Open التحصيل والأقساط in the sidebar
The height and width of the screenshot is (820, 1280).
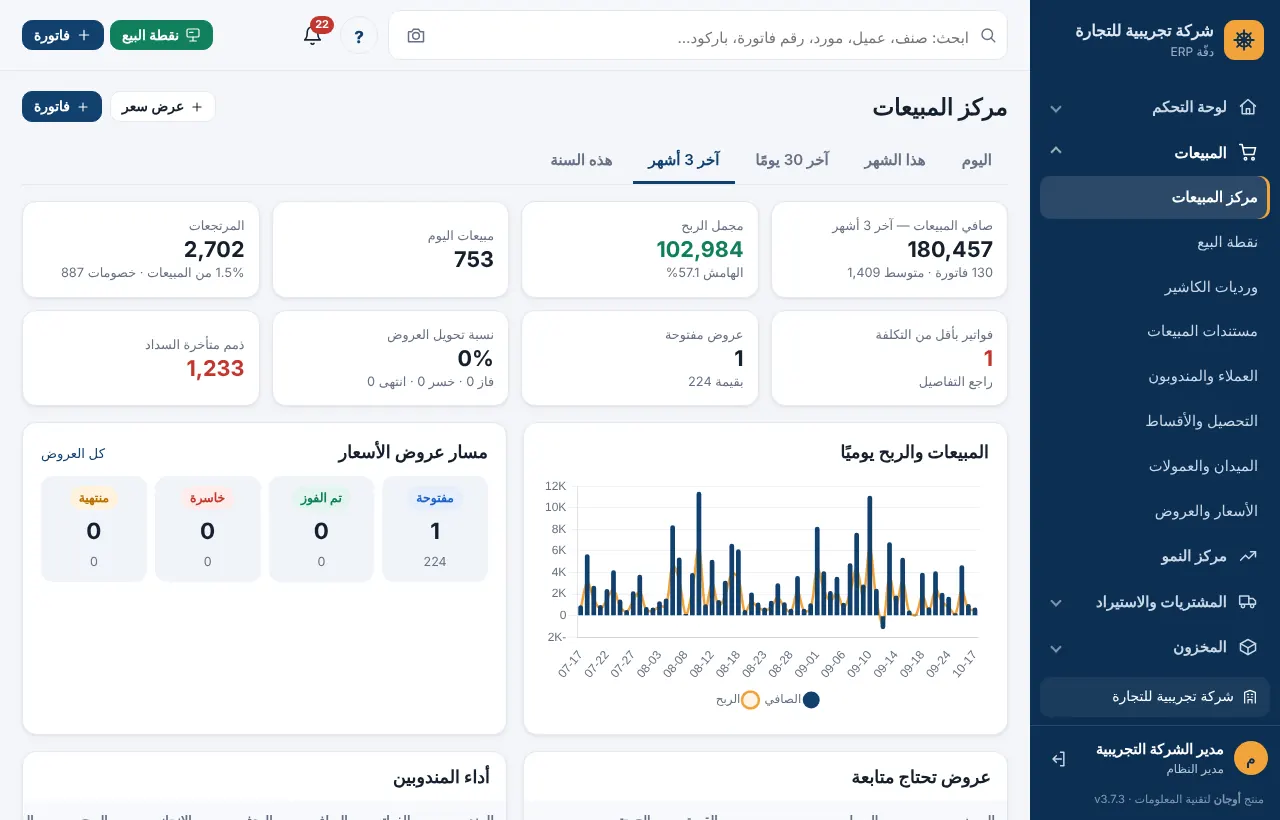point(1155,421)
